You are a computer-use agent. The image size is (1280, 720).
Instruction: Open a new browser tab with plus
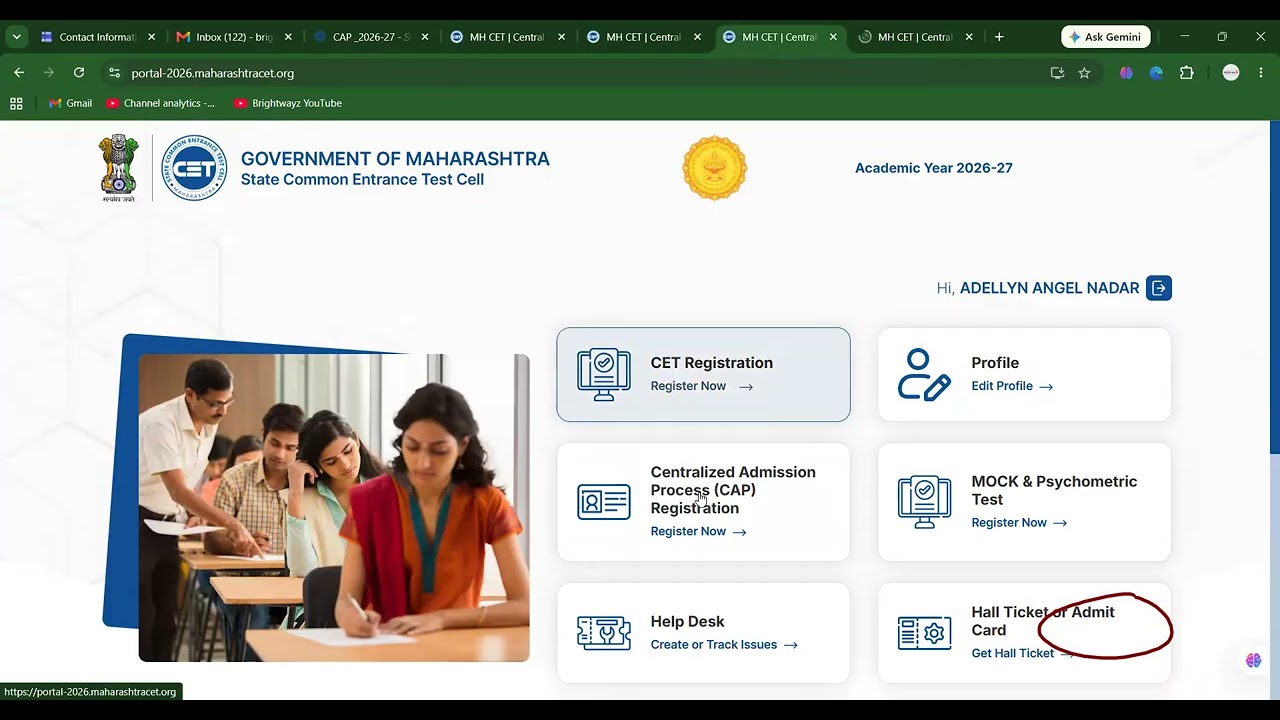point(999,37)
